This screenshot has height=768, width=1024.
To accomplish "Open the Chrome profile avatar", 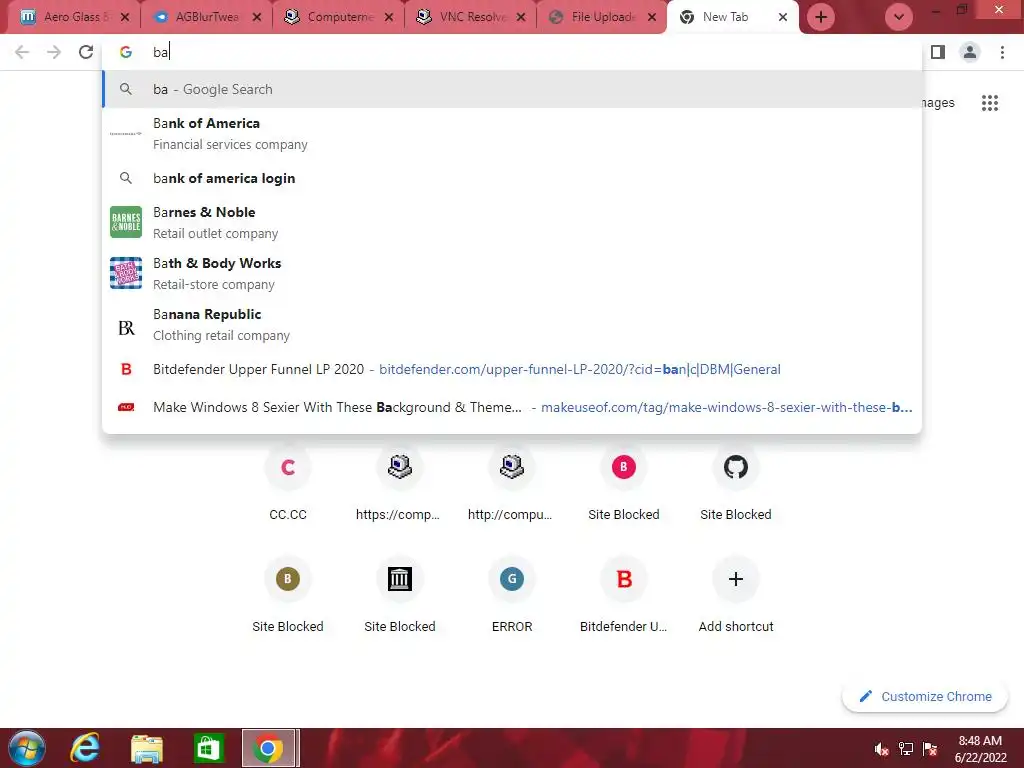I will pyautogui.click(x=970, y=52).
